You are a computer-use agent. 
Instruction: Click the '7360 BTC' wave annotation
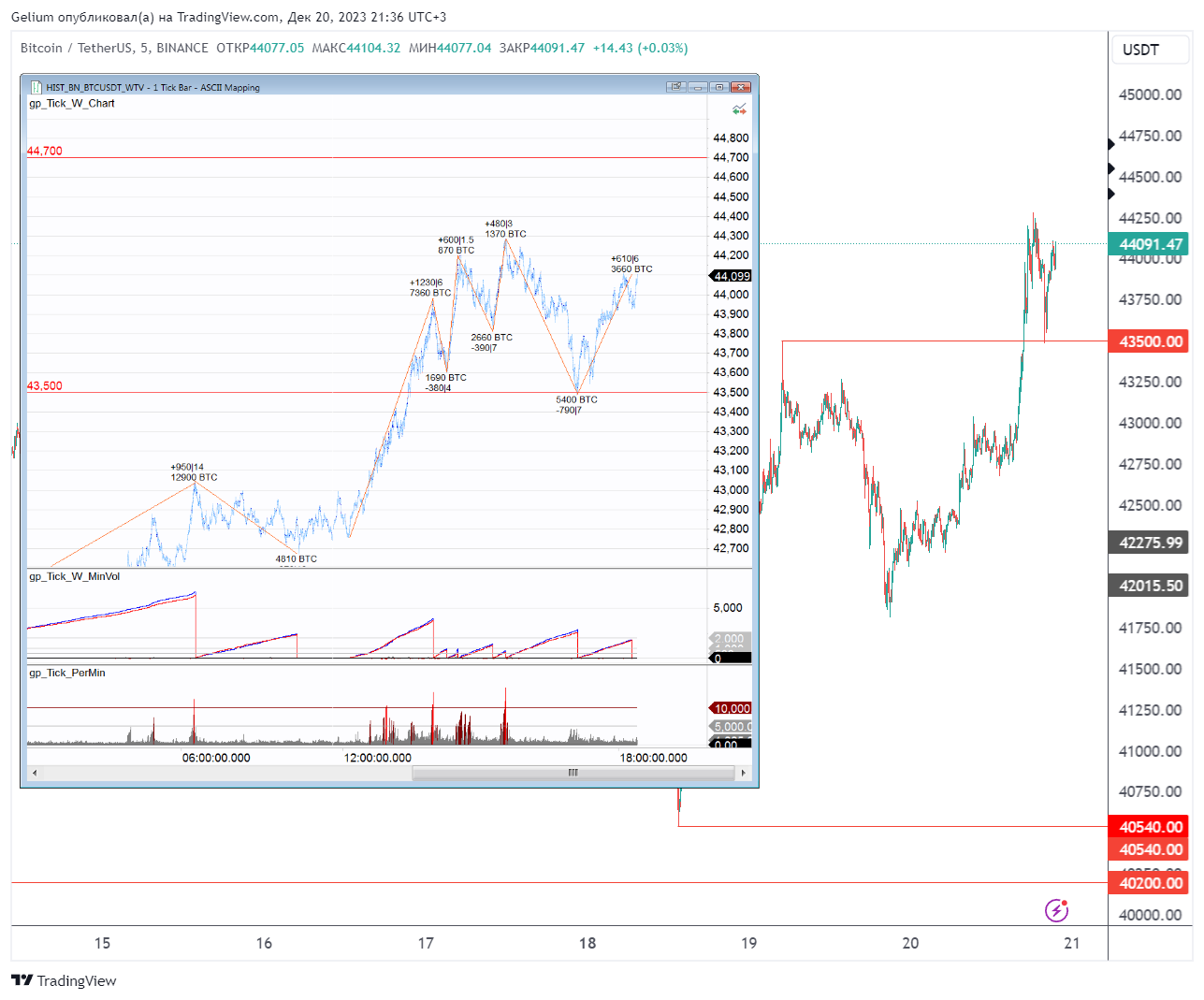coord(430,293)
